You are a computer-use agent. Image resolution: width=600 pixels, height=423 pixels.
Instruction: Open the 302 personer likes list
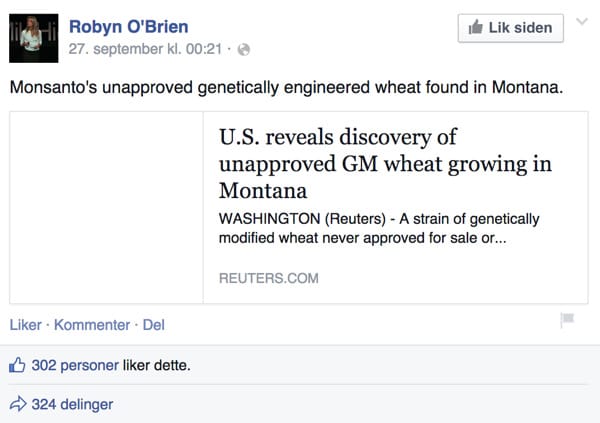coord(75,365)
